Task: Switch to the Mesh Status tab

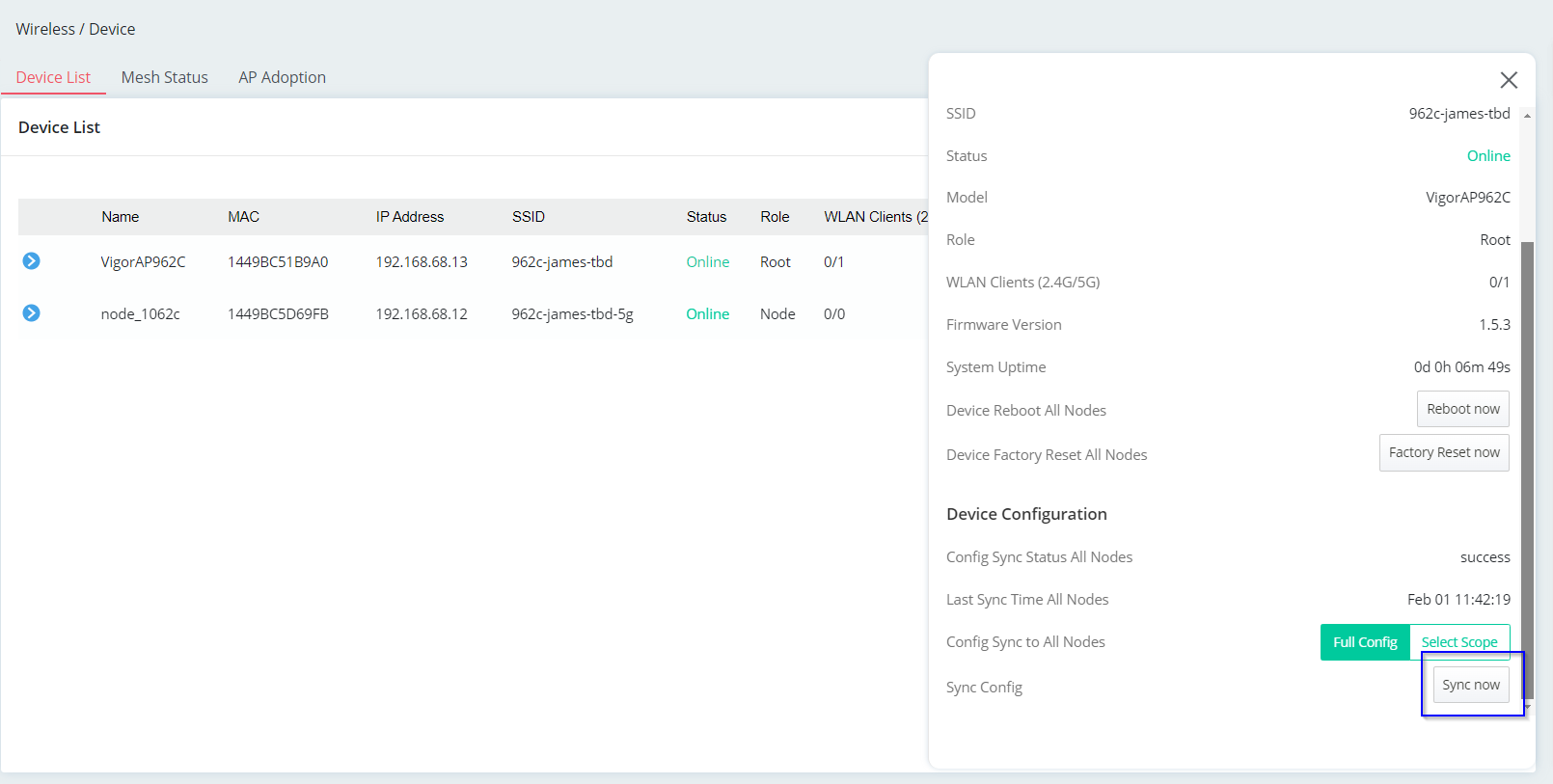Action: tap(164, 77)
